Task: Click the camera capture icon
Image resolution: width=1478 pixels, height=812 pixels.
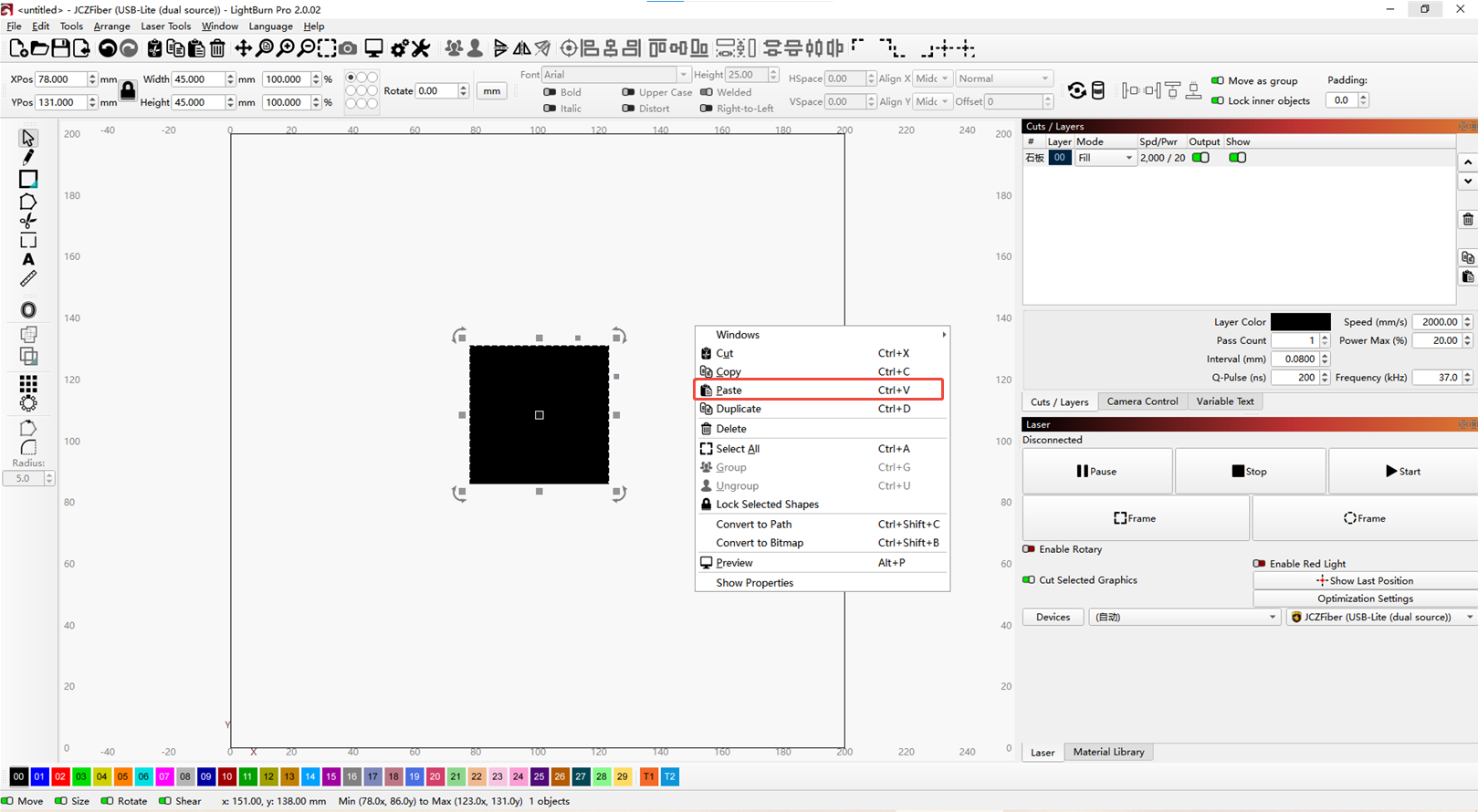Action: click(x=348, y=48)
